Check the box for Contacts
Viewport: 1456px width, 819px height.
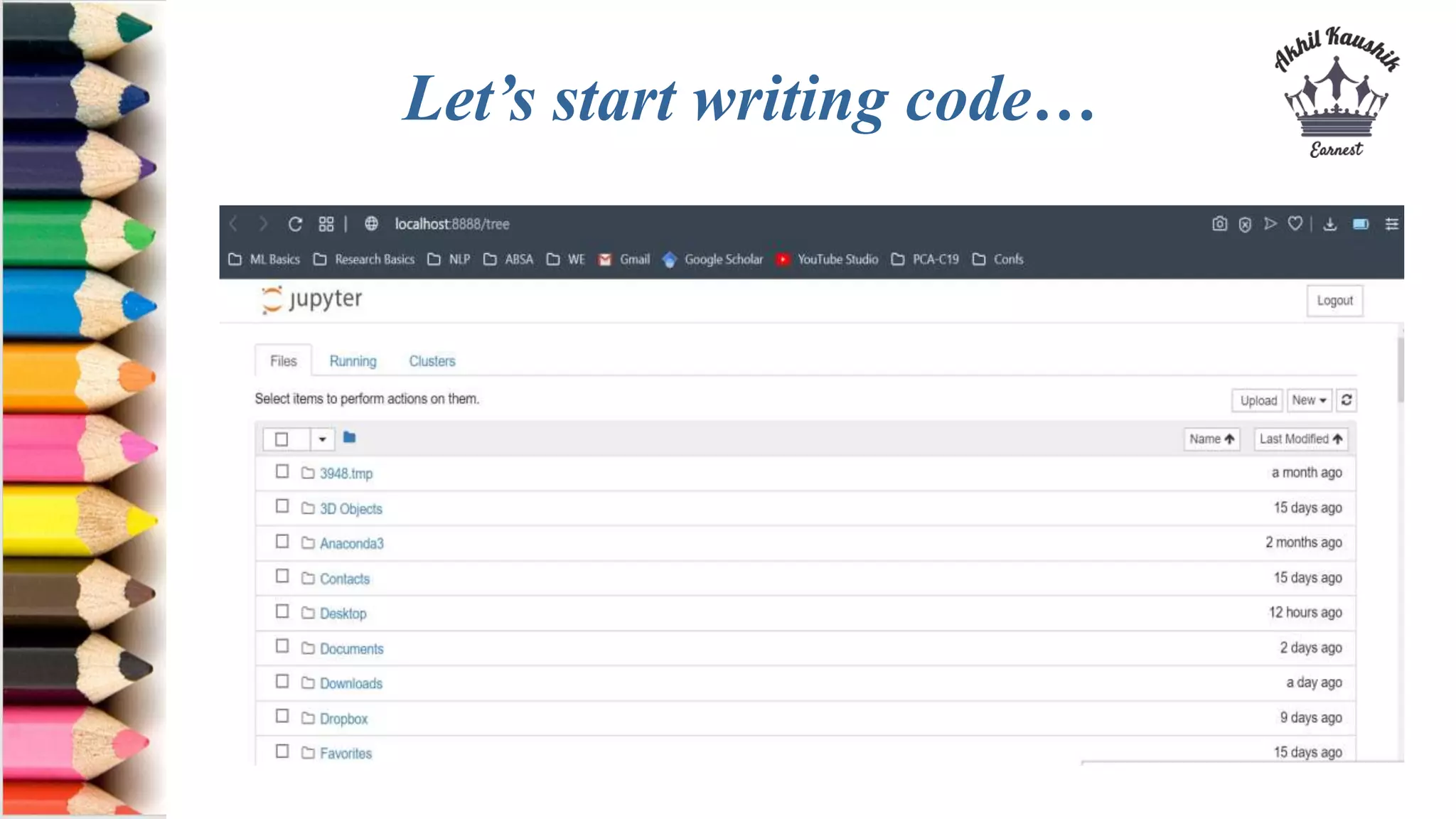282,576
